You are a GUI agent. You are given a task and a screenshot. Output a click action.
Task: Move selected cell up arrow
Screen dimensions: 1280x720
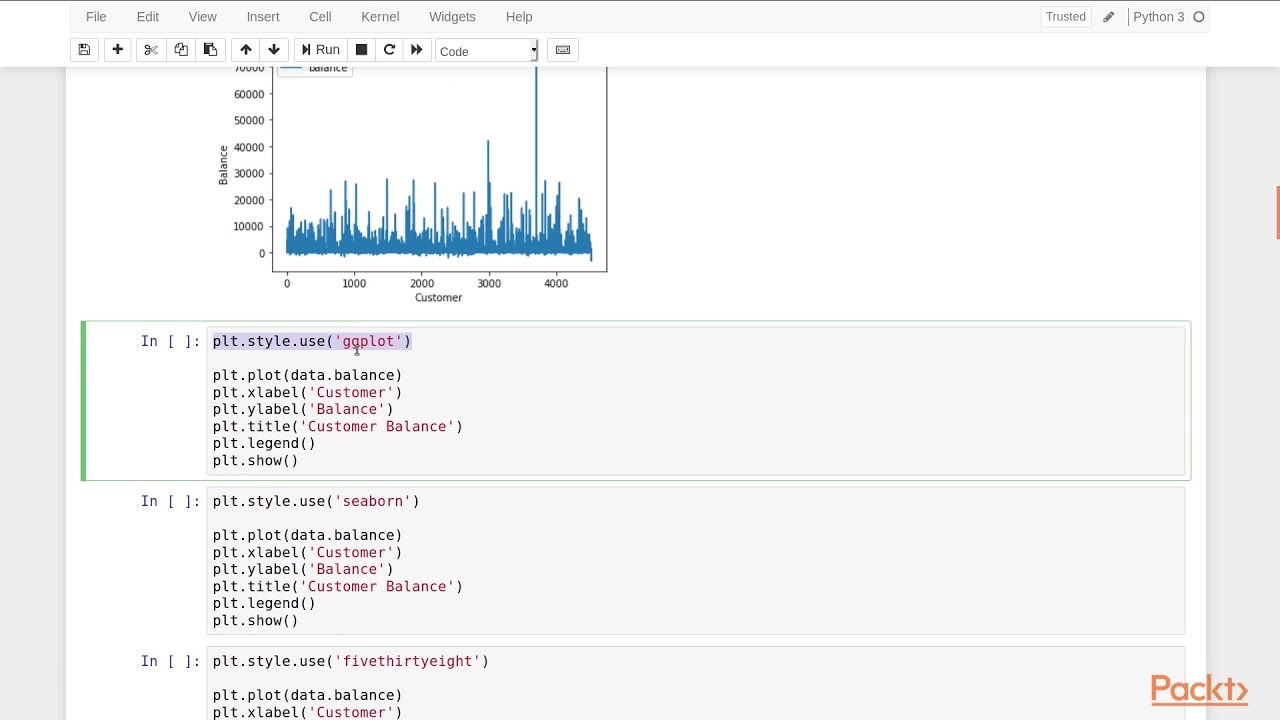coord(245,50)
